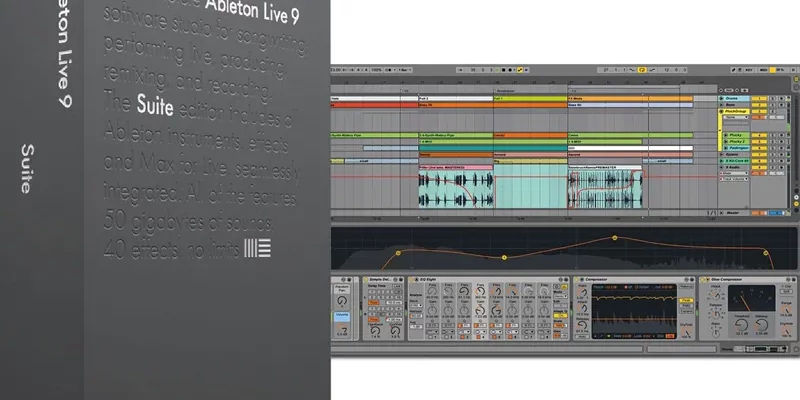Unfold the Drums track
The width and height of the screenshot is (800, 400).
721,98
